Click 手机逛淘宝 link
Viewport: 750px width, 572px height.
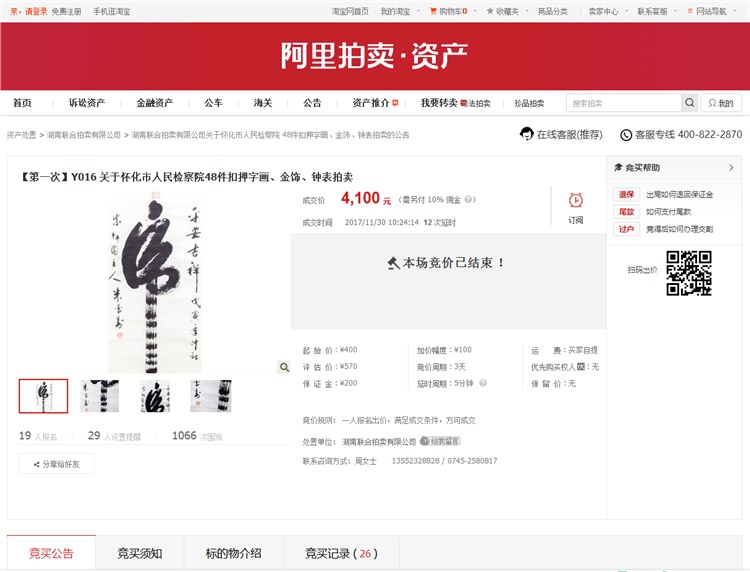[111, 11]
